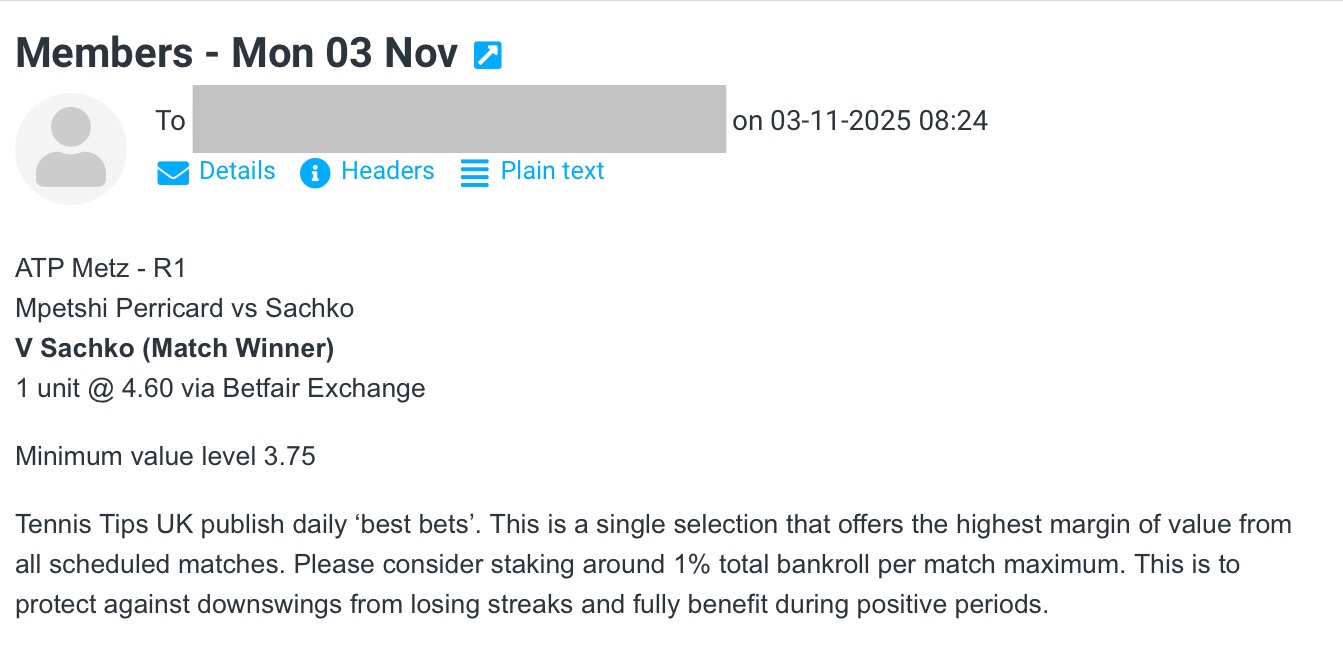Image resolution: width=1343 pixels, height=666 pixels.
Task: Select the redacted recipient field
Action: 460,120
